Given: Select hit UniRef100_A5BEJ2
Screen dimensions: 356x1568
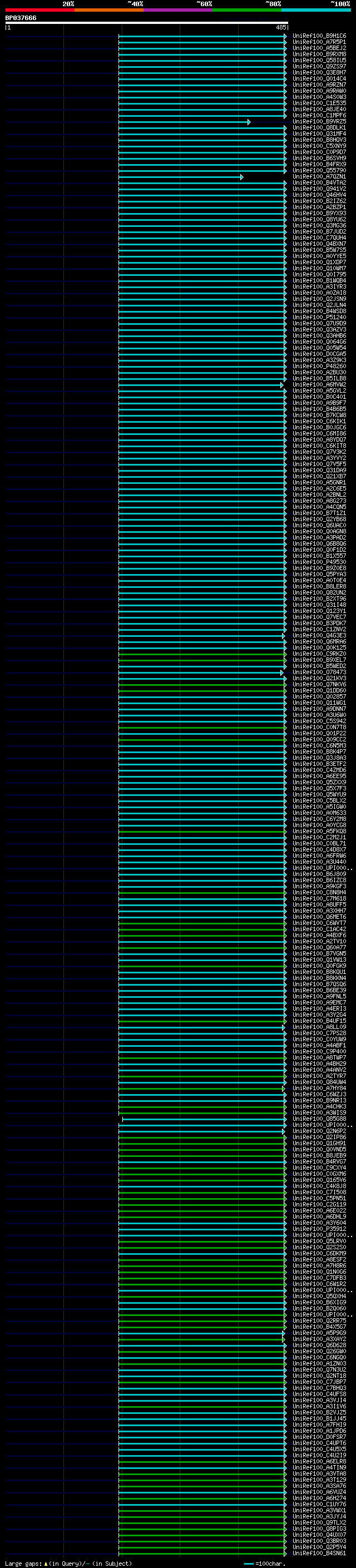Looking at the screenshot, I should [x=319, y=48].
